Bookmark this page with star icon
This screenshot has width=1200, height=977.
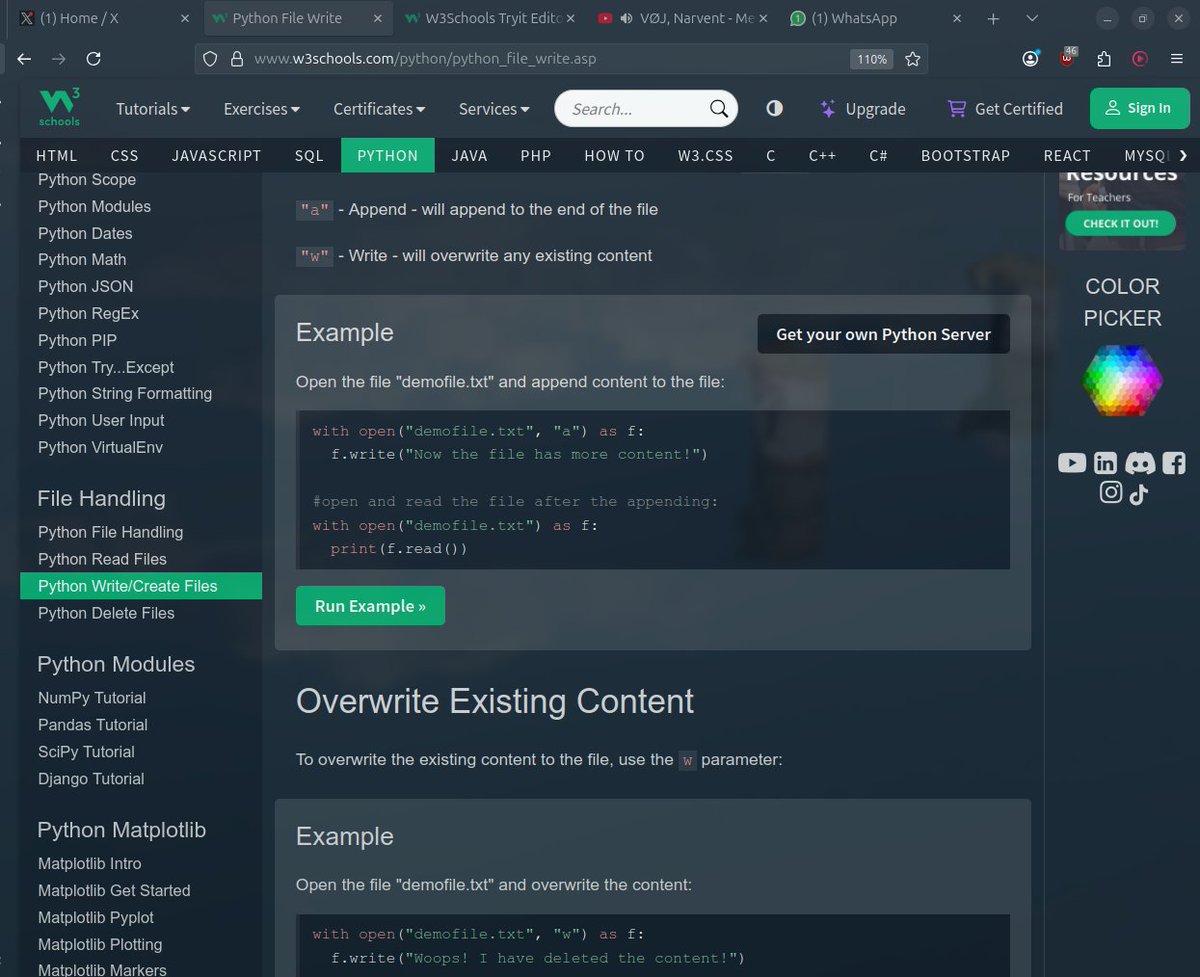click(912, 59)
